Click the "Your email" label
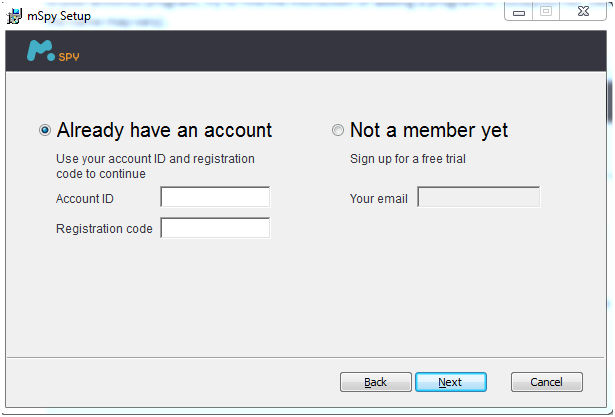 tap(379, 198)
